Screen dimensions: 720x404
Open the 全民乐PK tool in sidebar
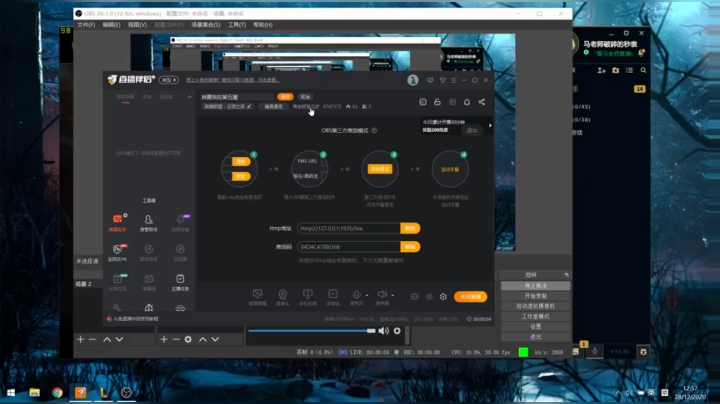pyautogui.click(x=118, y=252)
